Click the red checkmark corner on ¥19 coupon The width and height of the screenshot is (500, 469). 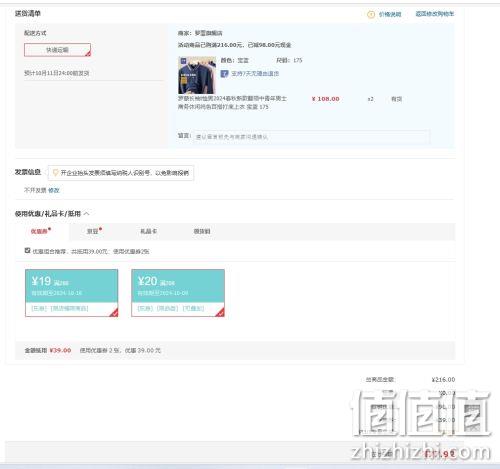(x=114, y=313)
